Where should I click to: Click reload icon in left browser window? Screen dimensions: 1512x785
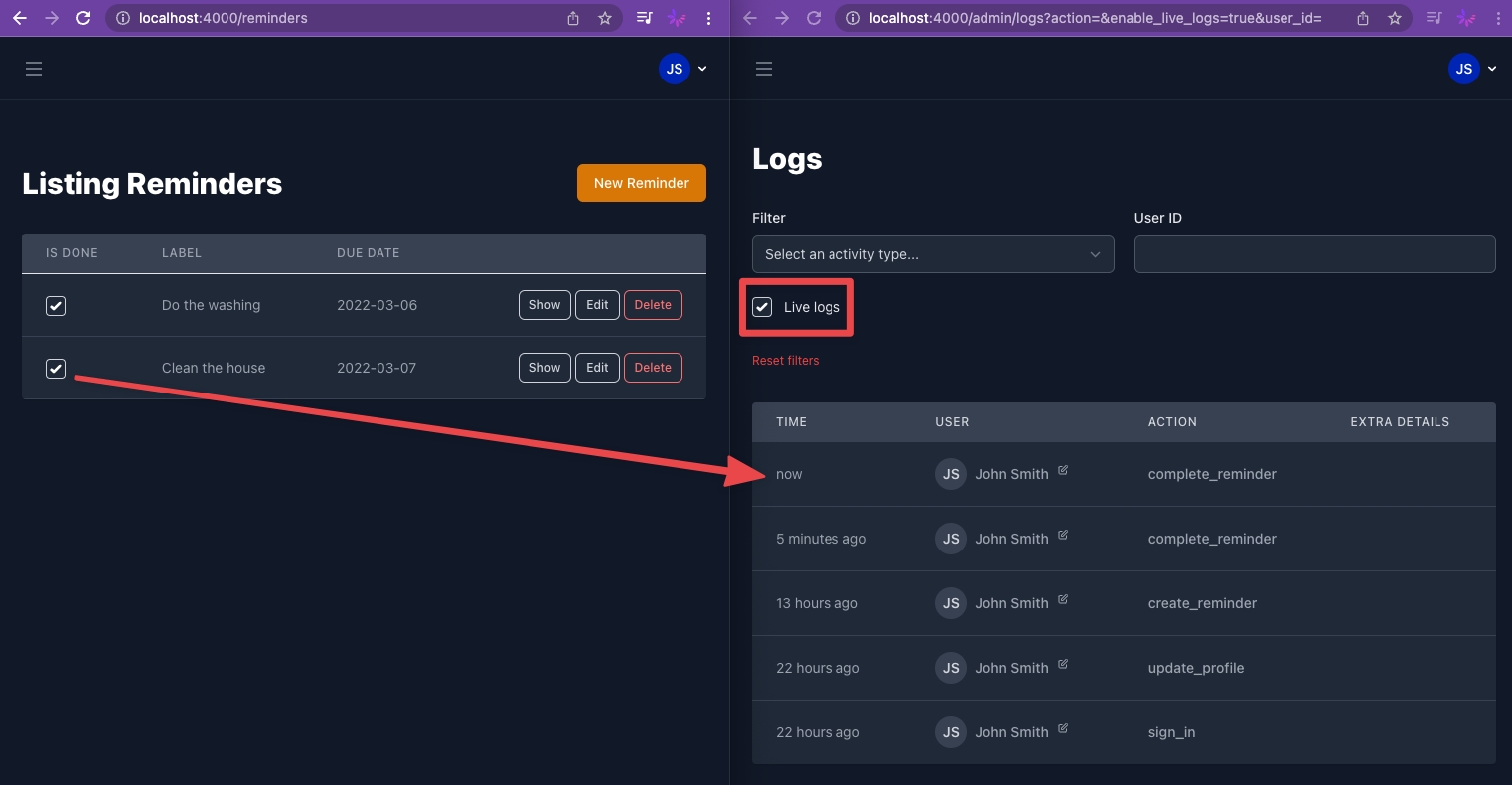[83, 18]
